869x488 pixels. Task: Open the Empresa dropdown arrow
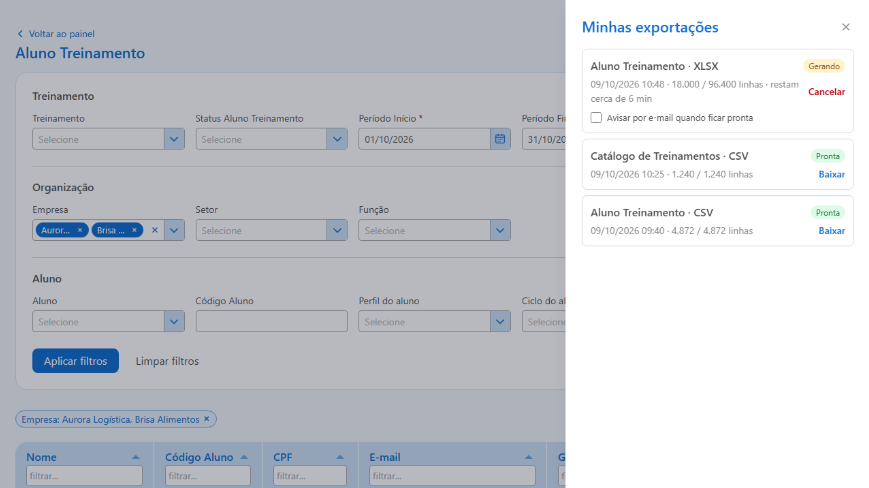point(174,230)
